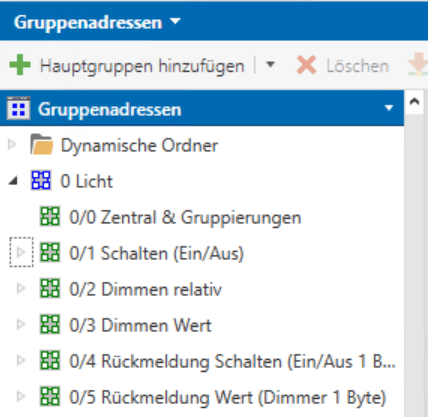Viewport: 428px width, 417px height.
Task: Click the green icon of 0/2 Dimmen relativ
Action: (x=50, y=288)
